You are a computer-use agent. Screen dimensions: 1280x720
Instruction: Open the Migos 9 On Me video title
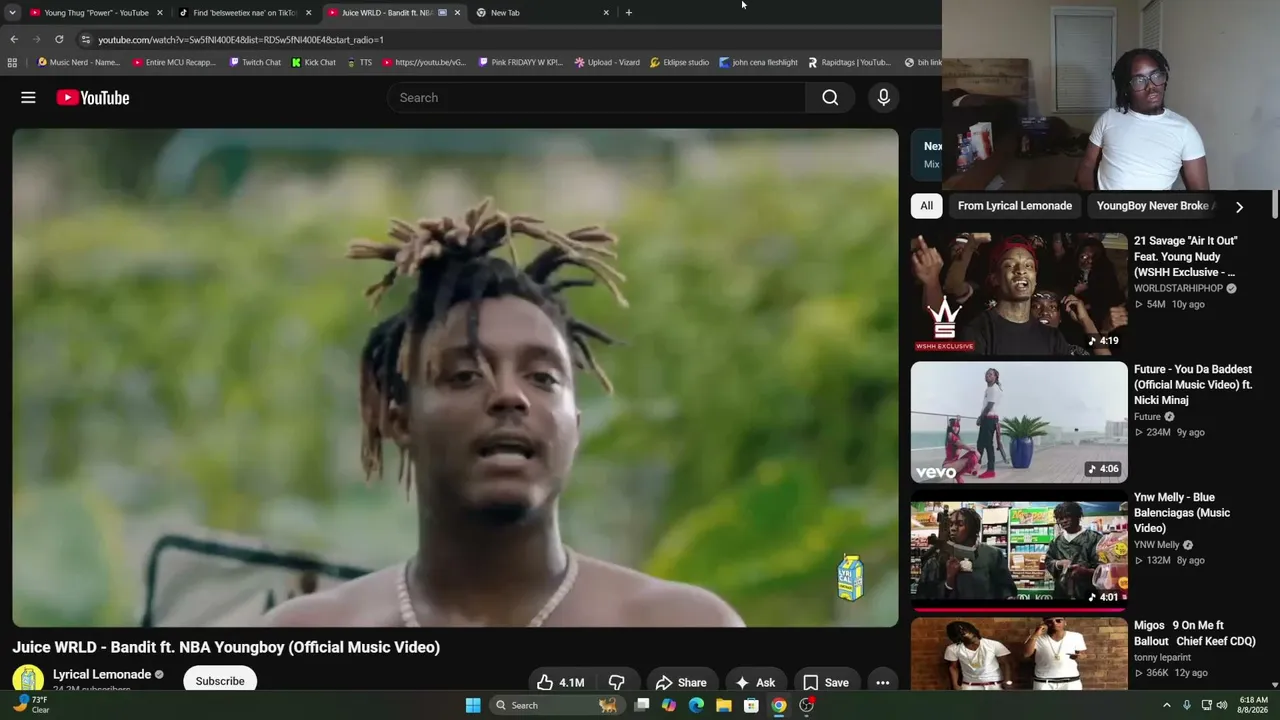pyautogui.click(x=1194, y=633)
